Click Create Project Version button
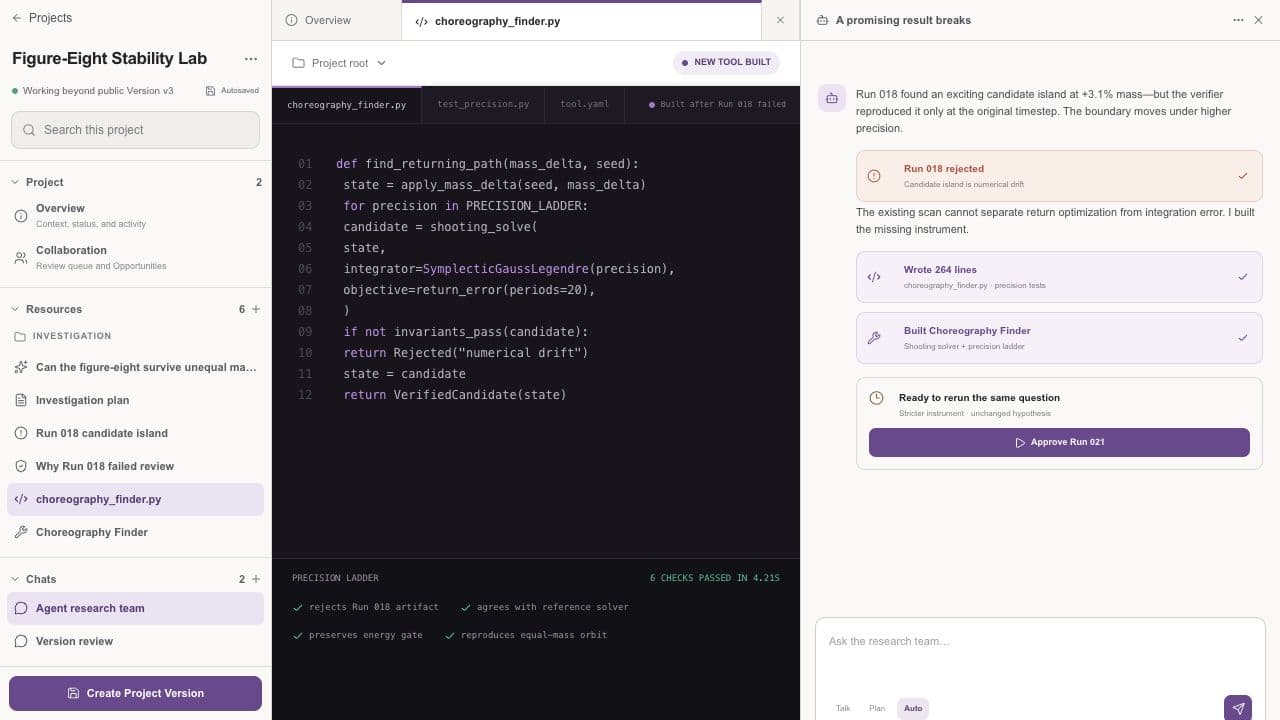This screenshot has width=1280, height=720. [135, 693]
